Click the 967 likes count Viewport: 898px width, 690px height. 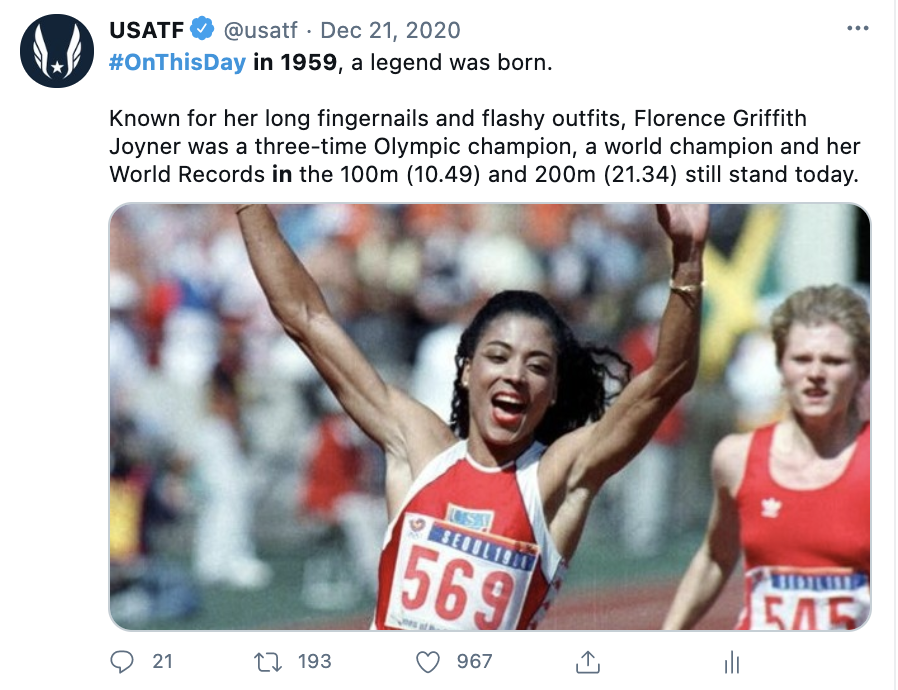click(x=474, y=661)
